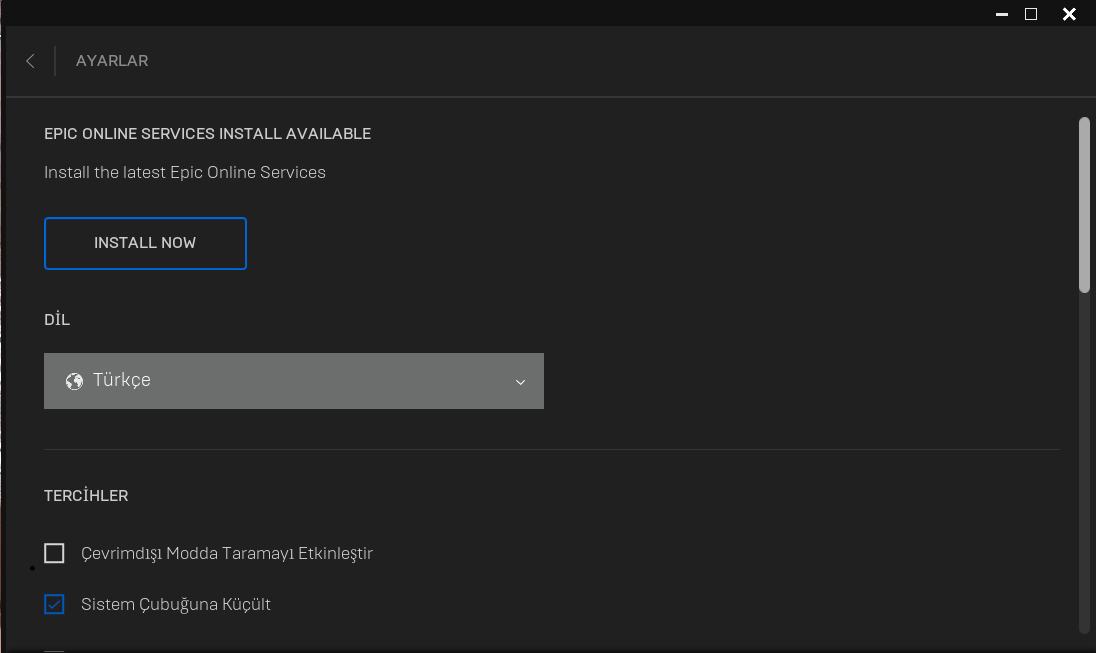Screen dimensions: 1096x653
Task: Uncheck the Sistem Çubuğuna Küçült checkbox
Action: (x=55, y=604)
